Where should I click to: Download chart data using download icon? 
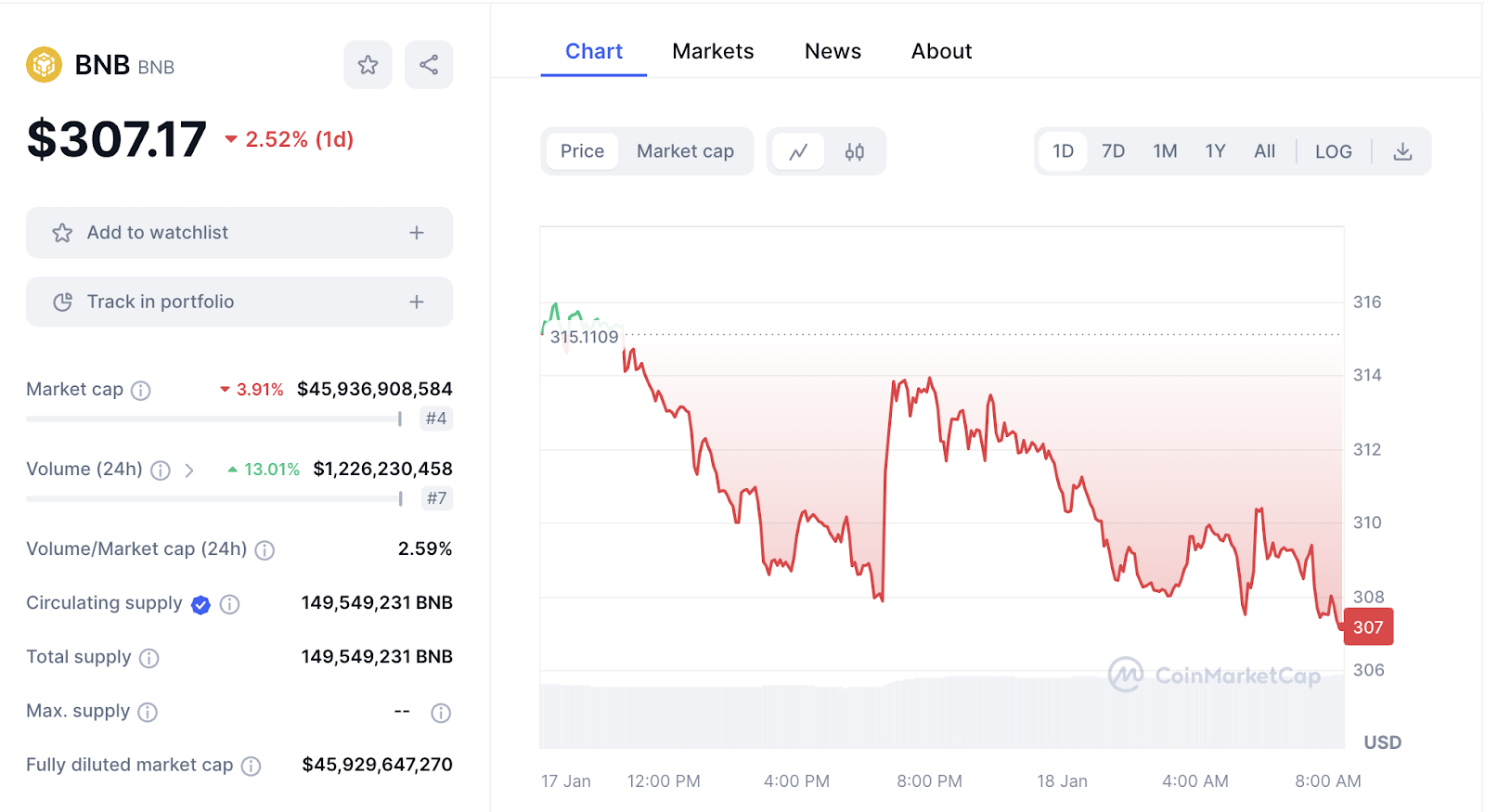pos(1402,151)
